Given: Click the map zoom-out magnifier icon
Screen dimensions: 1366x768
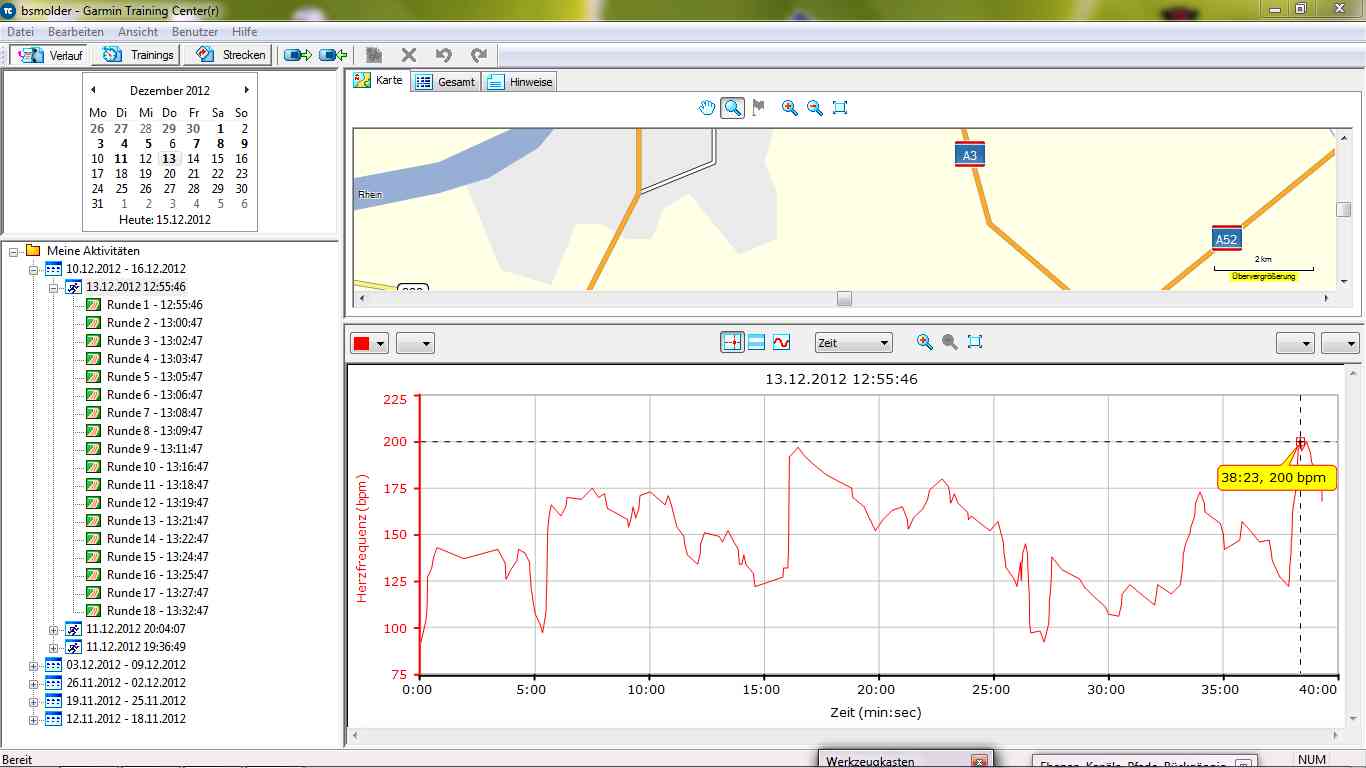Looking at the screenshot, I should click(x=815, y=108).
